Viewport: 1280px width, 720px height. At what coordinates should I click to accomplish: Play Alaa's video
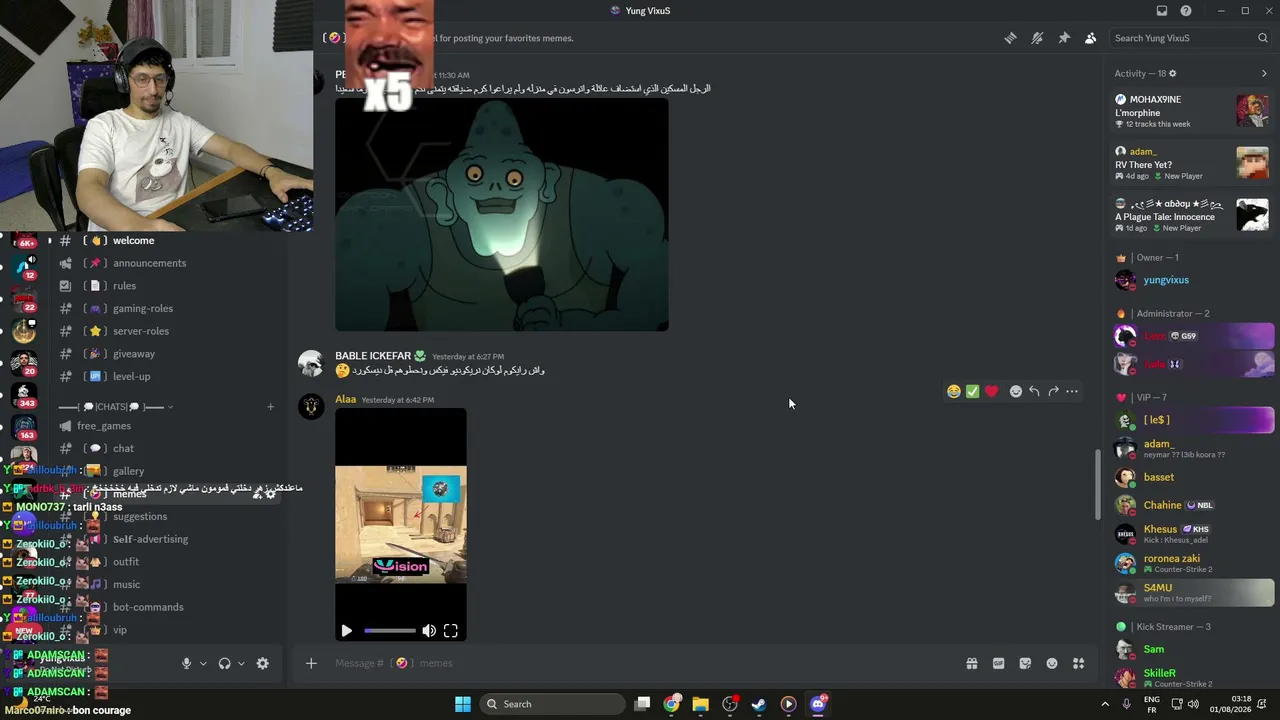(346, 631)
